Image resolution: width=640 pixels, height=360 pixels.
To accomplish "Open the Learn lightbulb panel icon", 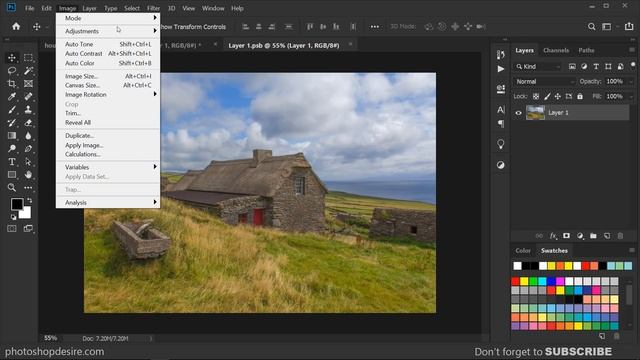I will pos(501,144).
